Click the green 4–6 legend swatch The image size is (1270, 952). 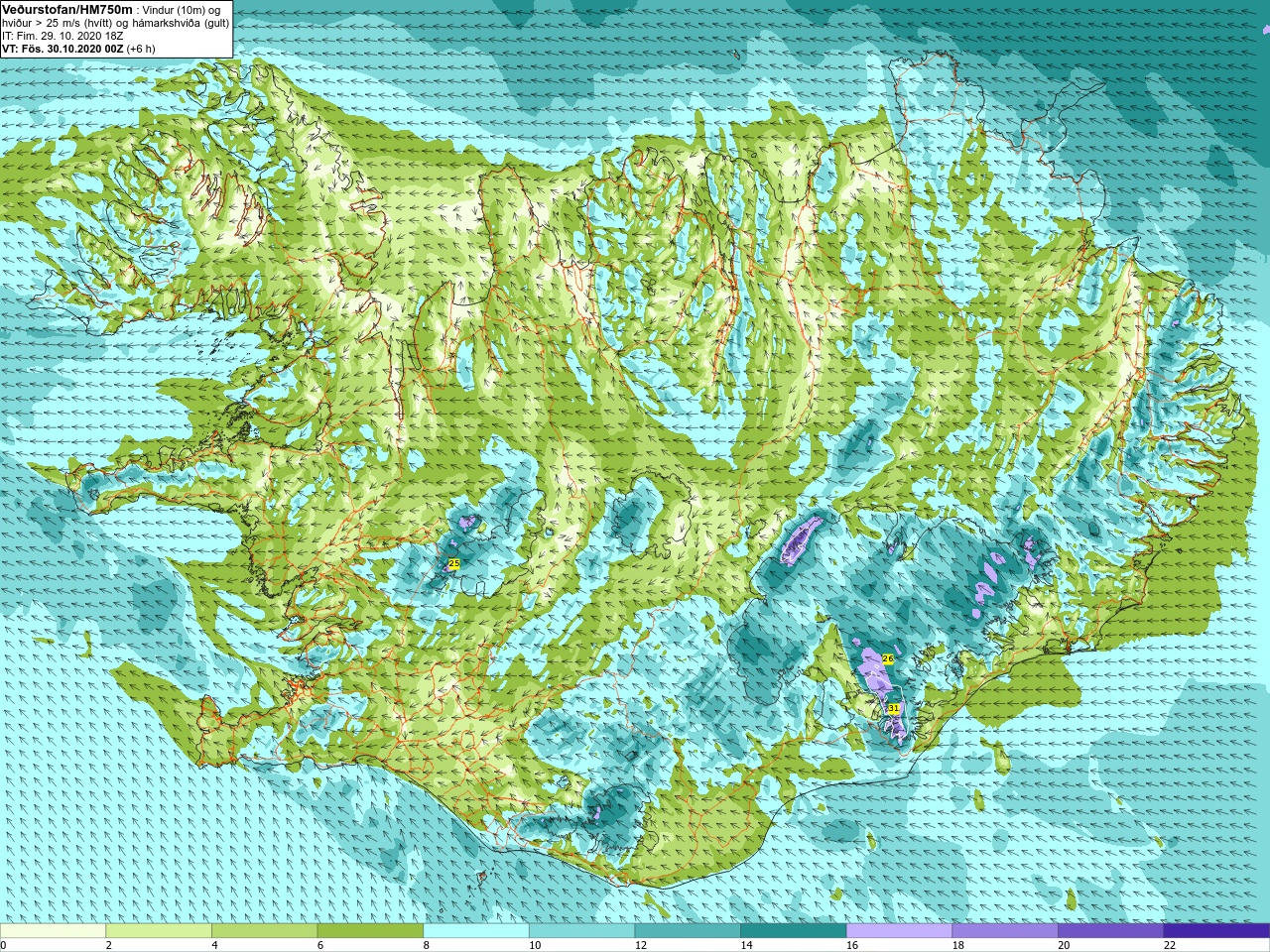tap(264, 931)
